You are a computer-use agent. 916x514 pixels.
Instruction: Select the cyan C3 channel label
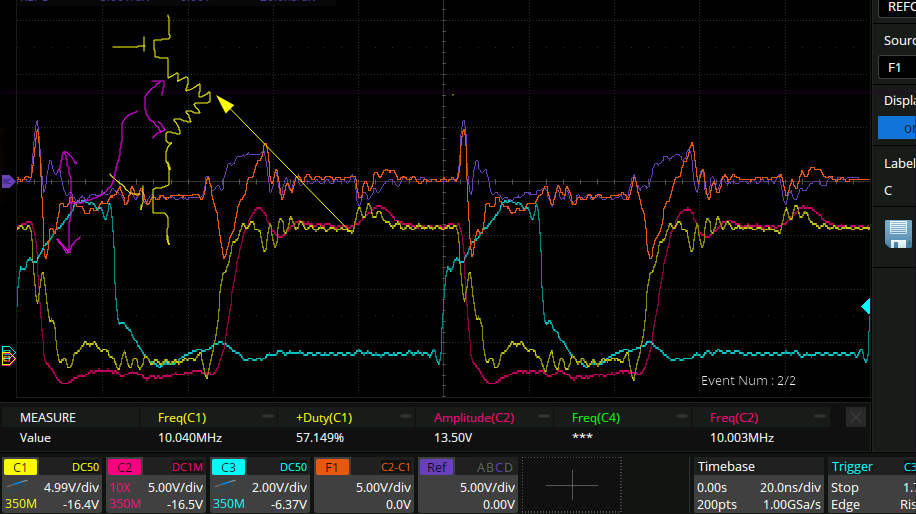click(x=228, y=467)
